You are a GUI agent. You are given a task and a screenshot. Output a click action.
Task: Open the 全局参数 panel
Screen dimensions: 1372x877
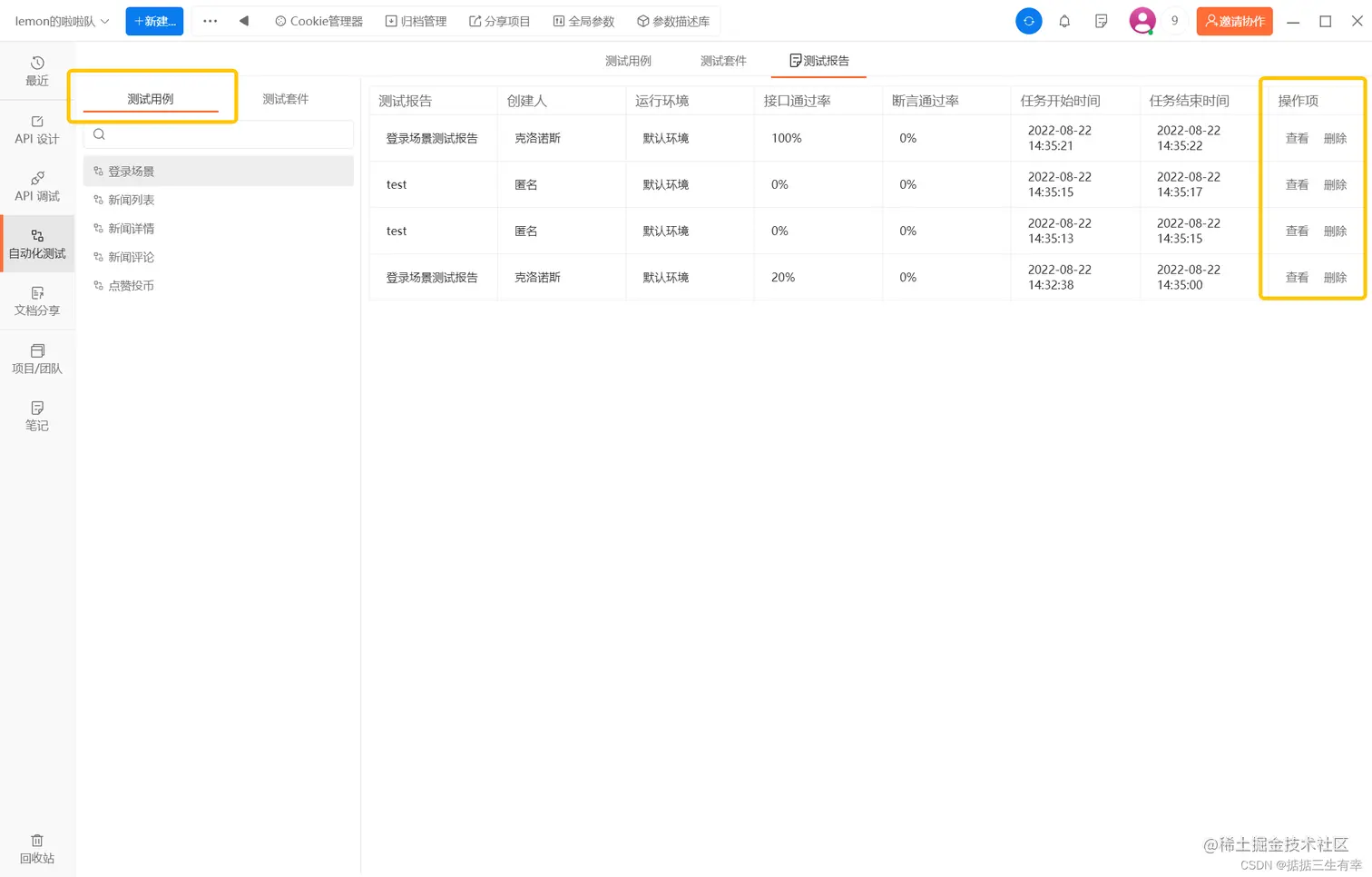click(x=583, y=21)
